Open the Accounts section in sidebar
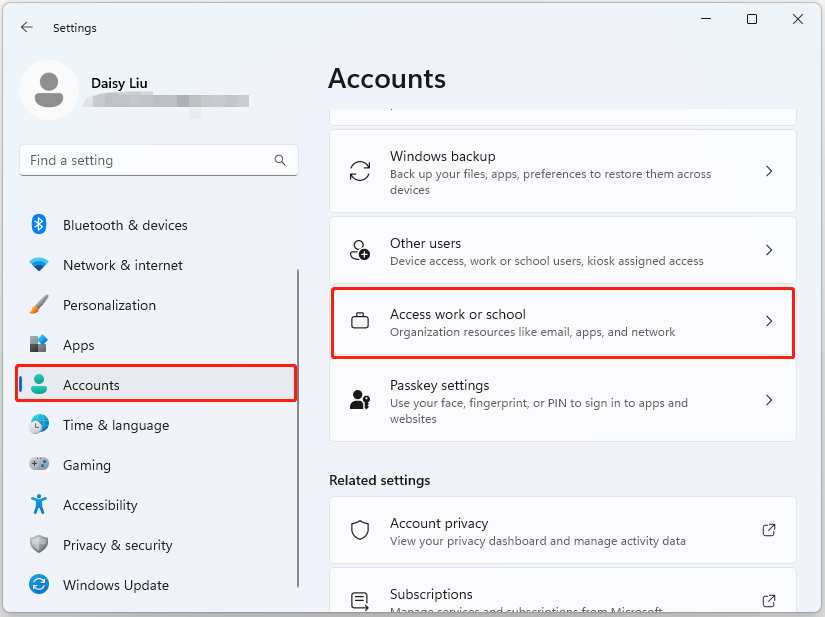825x617 pixels. 91,384
